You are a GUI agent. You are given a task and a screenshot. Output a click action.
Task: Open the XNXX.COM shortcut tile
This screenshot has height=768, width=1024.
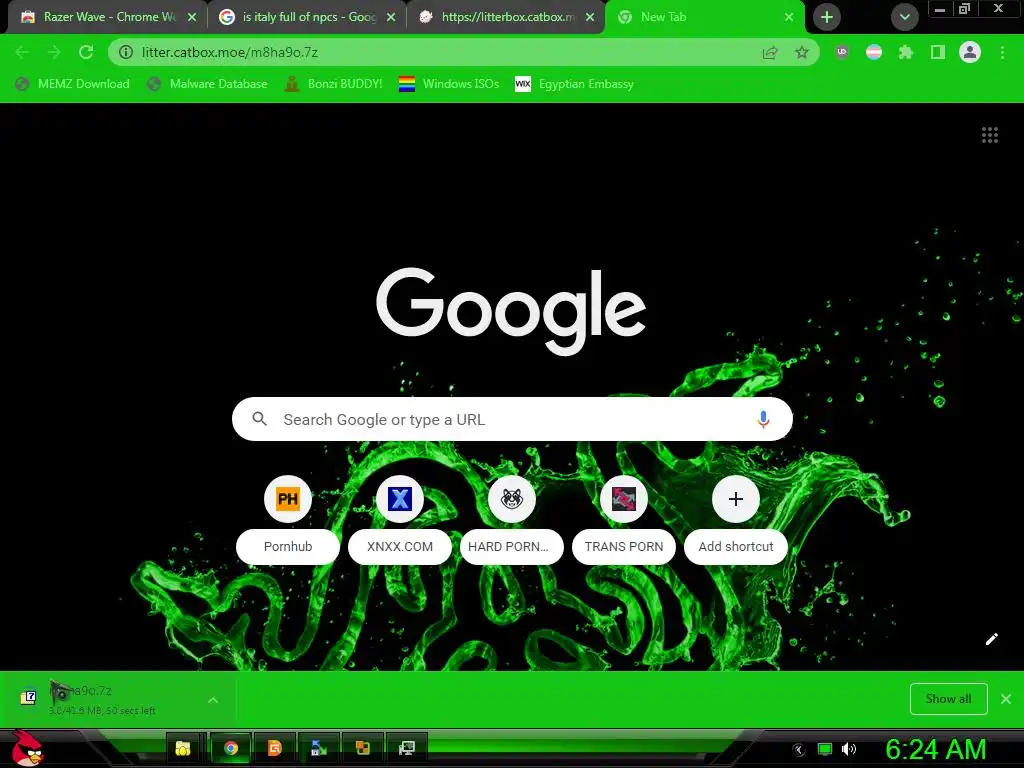pos(400,519)
